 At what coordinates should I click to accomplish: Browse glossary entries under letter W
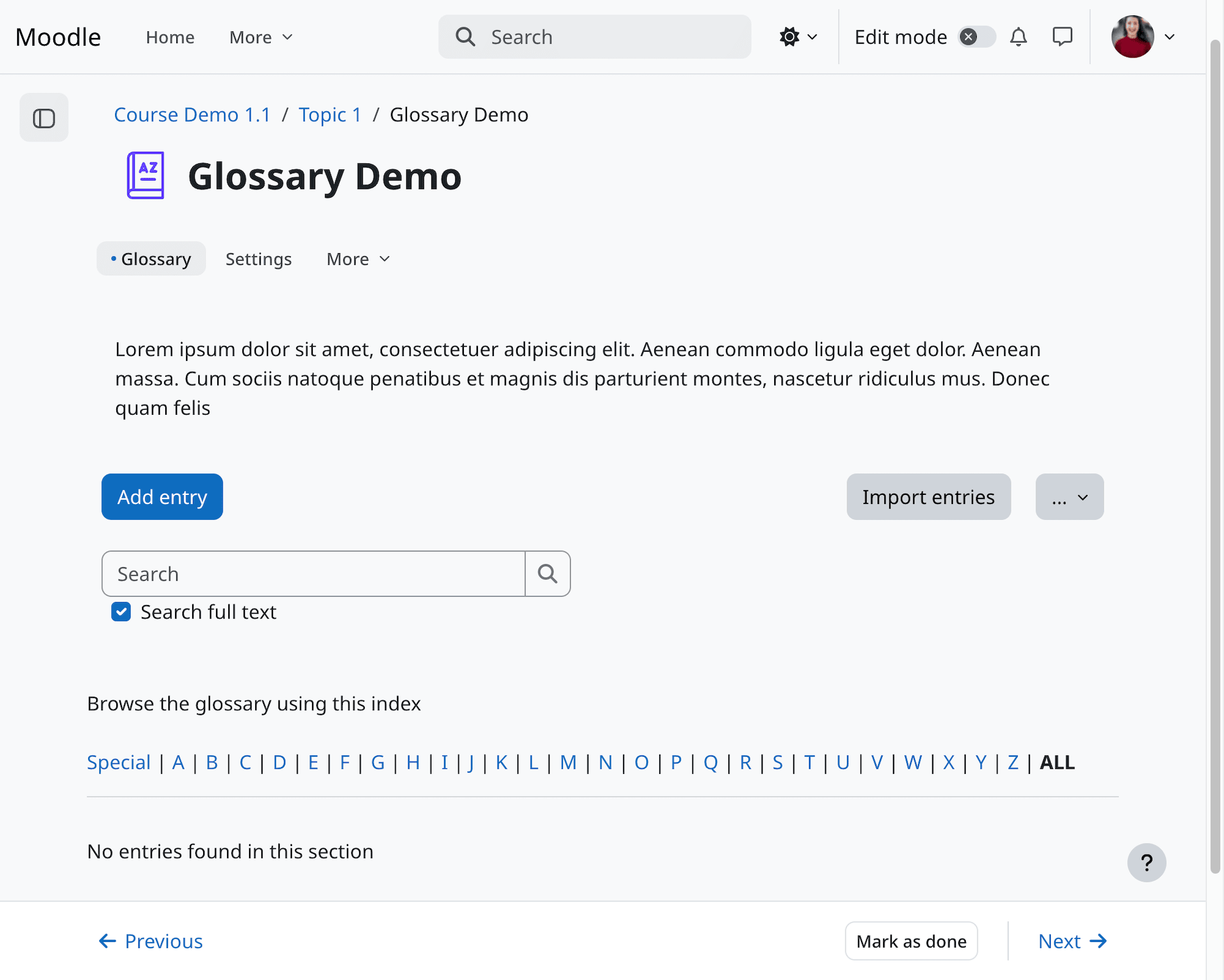pyautogui.click(x=912, y=762)
